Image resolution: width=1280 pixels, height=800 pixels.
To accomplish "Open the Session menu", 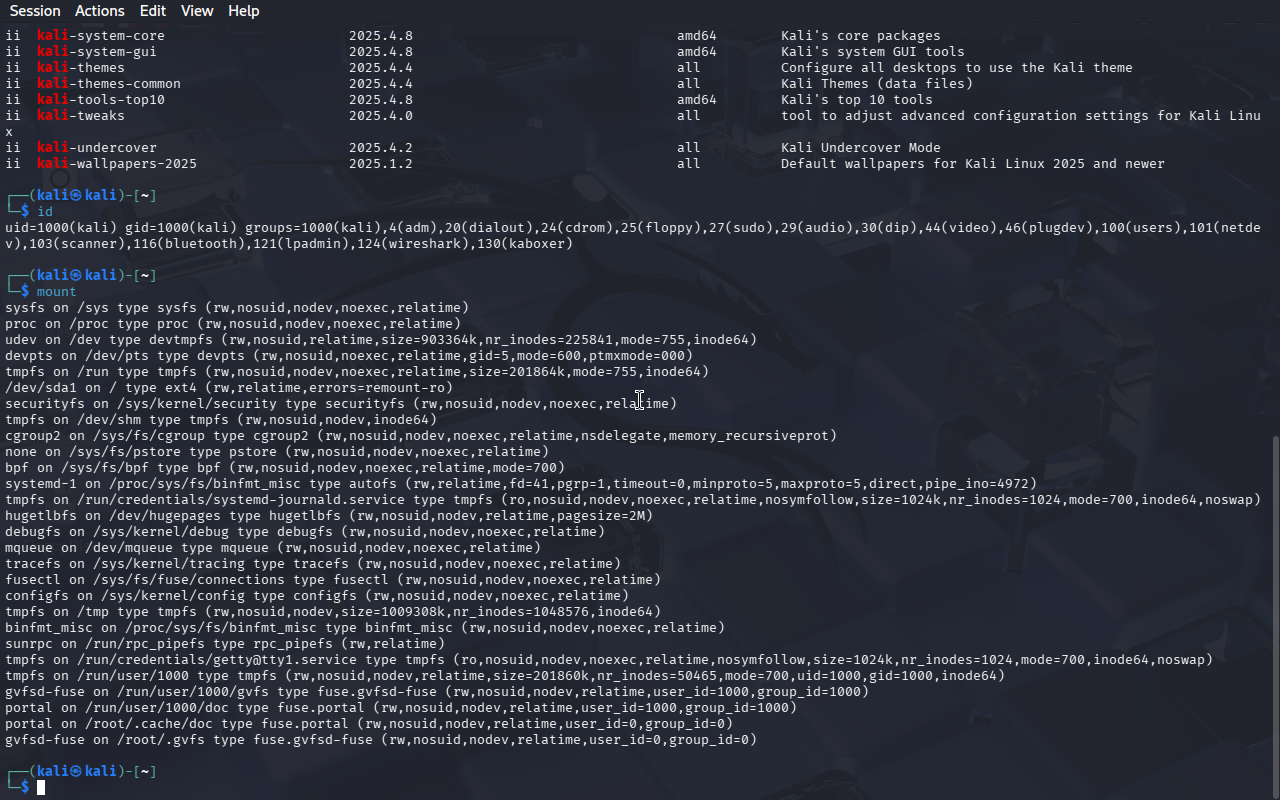I will [35, 11].
